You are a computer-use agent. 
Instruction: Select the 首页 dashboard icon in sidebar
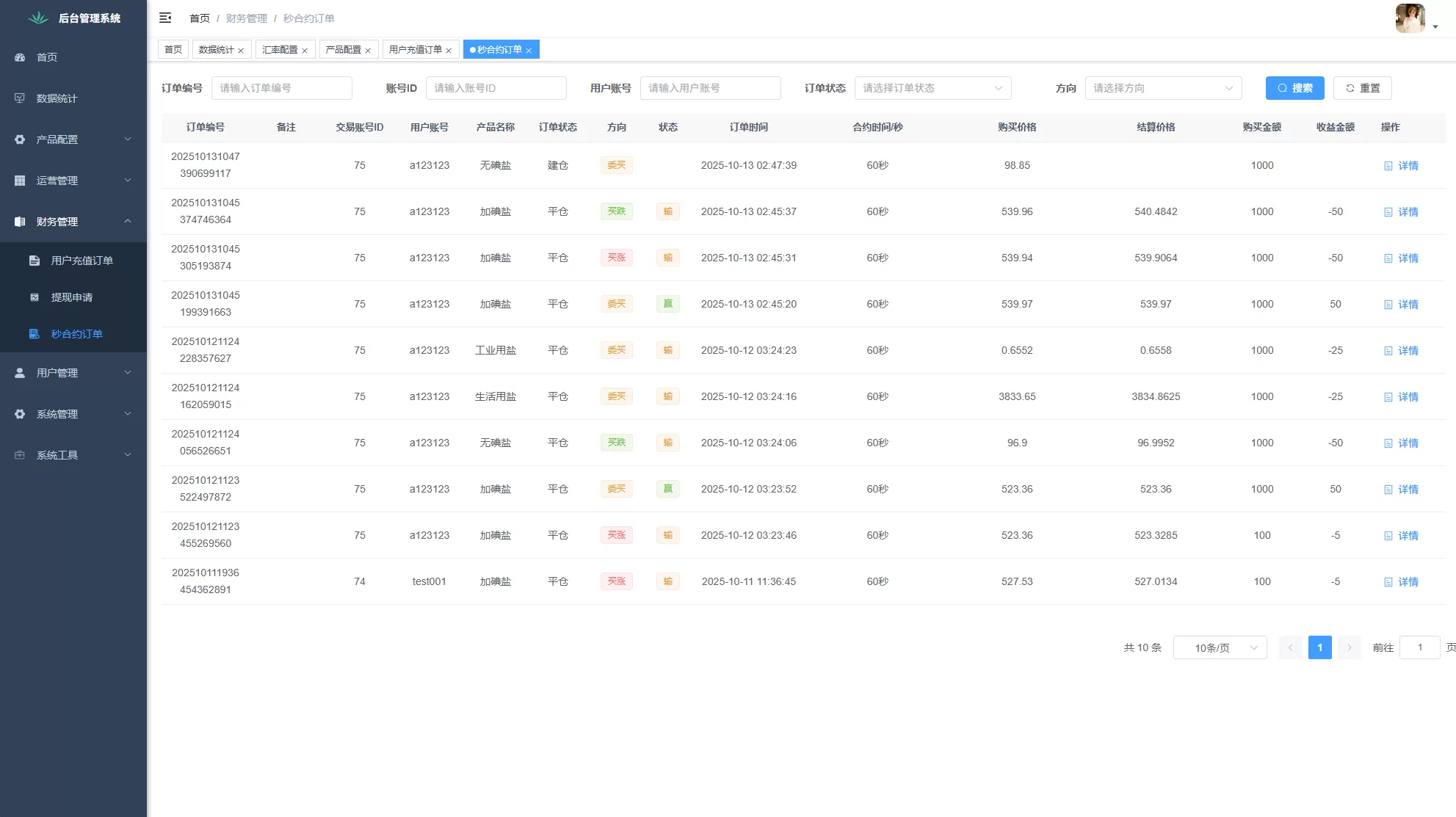pos(19,57)
